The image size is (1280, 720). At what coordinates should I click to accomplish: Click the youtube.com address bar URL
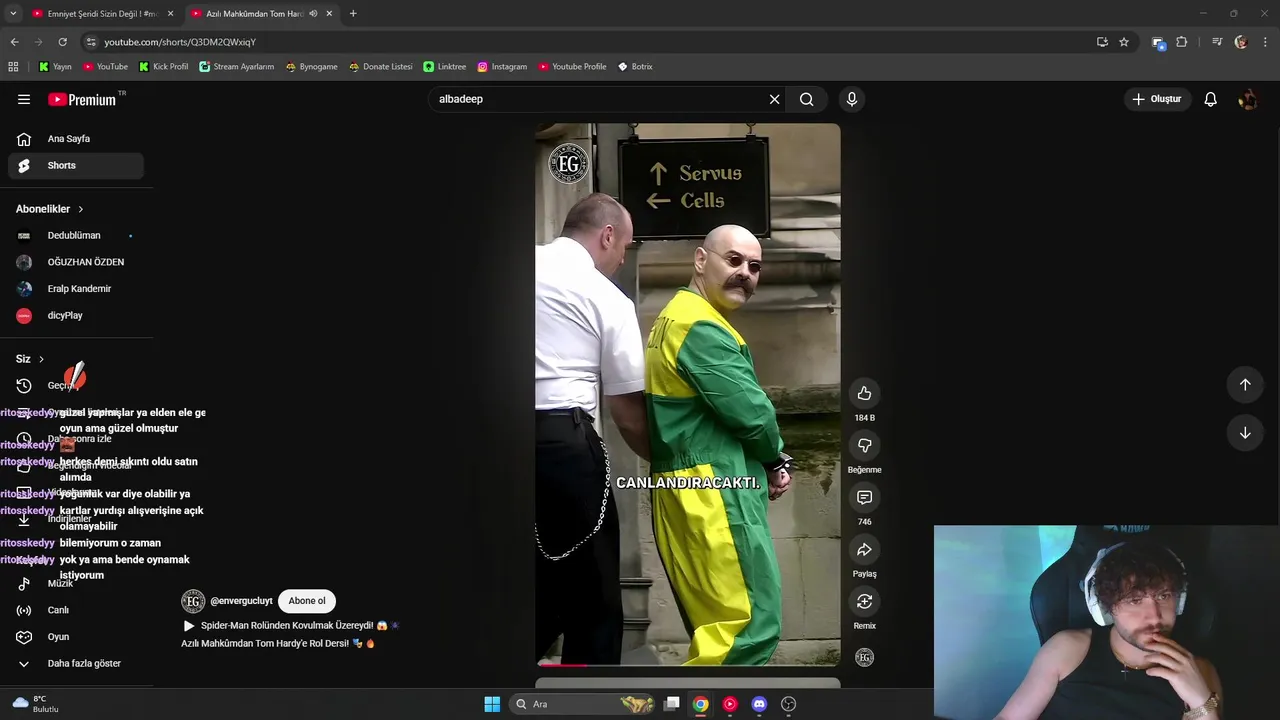click(180, 42)
